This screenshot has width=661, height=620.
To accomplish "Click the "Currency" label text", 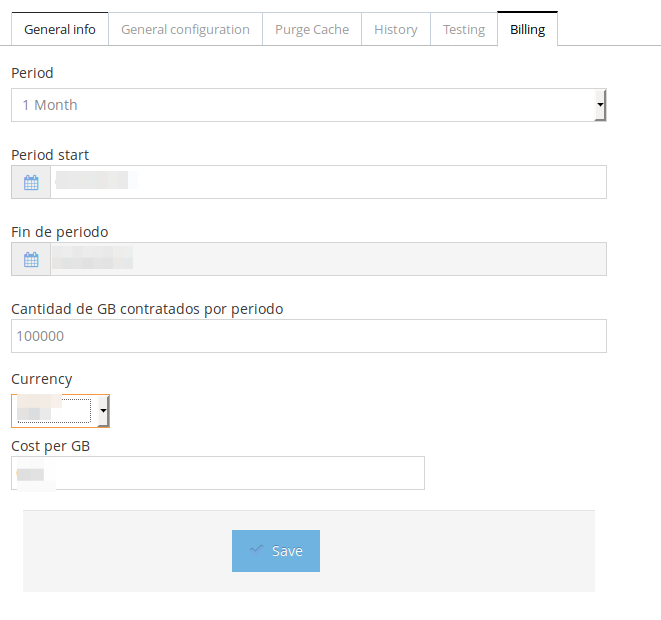I will 41,379.
